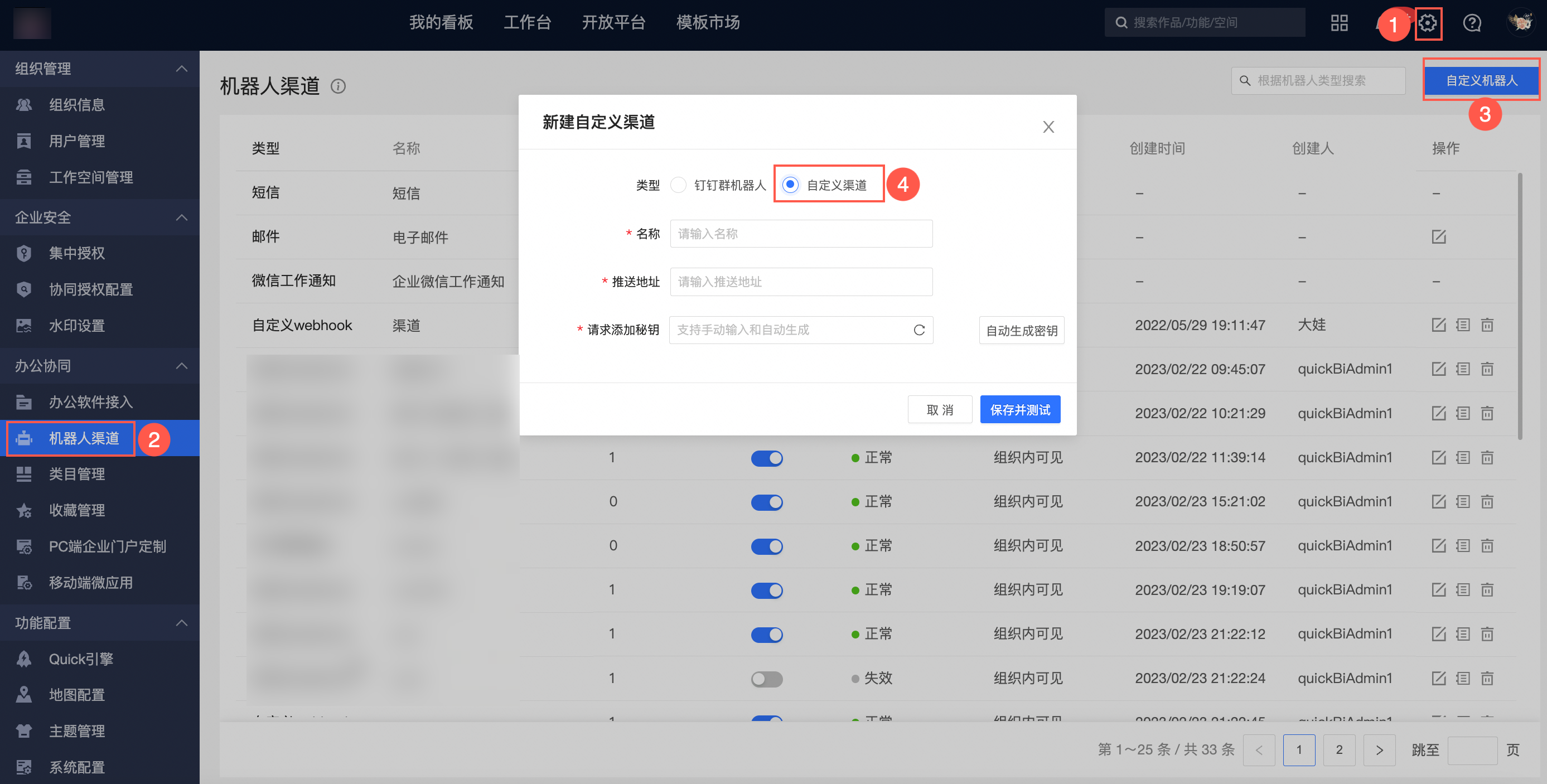Click the 名称 input field
The image size is (1547, 784).
tap(801, 234)
